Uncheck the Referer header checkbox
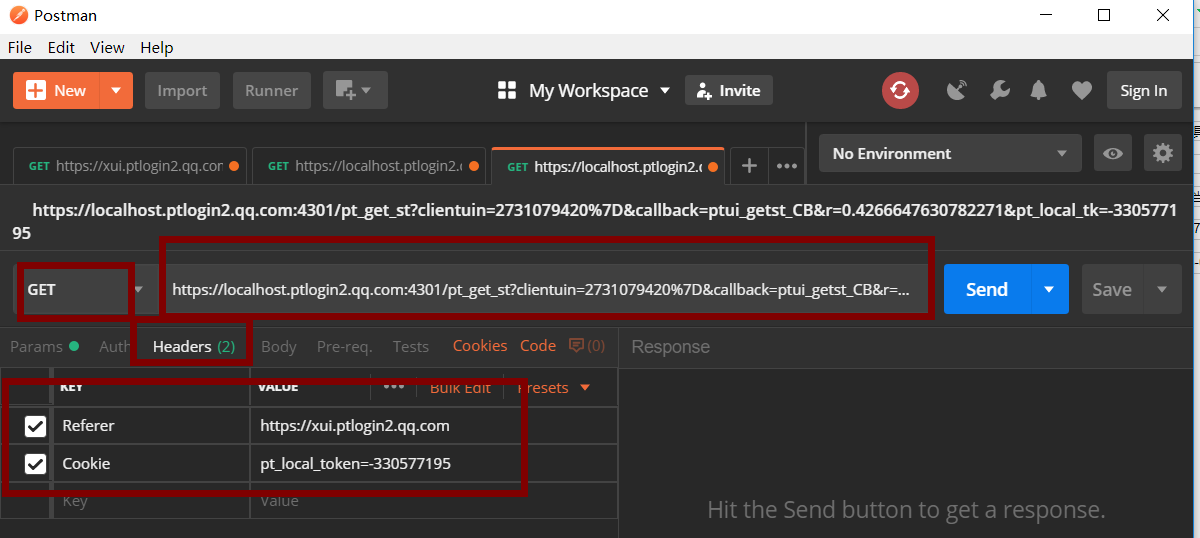 pos(35,426)
